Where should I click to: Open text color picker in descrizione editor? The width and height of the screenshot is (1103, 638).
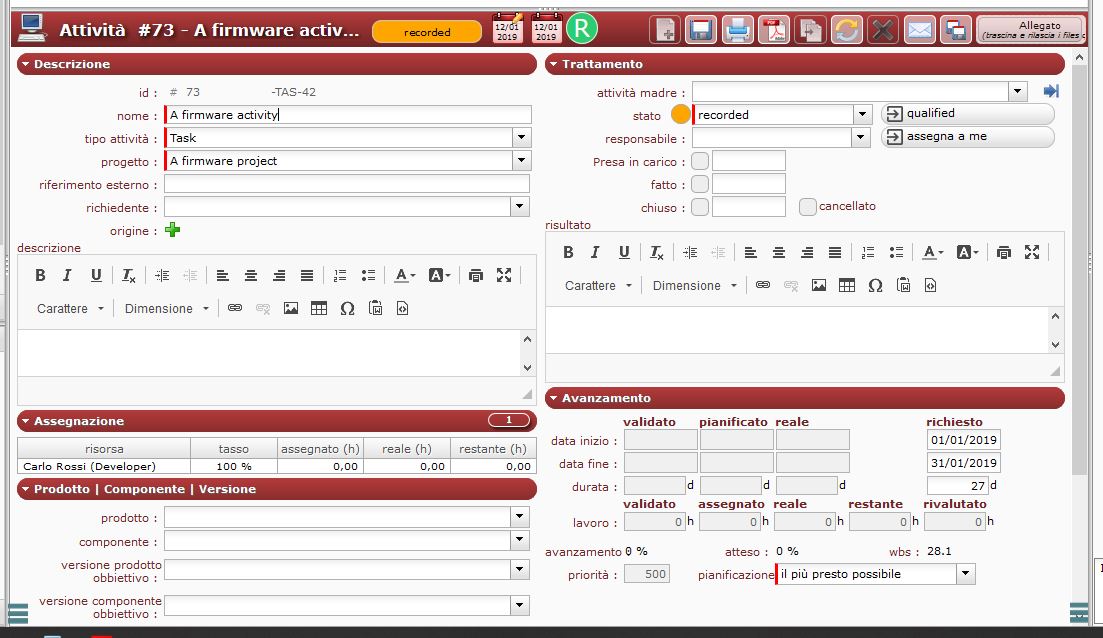[404, 276]
